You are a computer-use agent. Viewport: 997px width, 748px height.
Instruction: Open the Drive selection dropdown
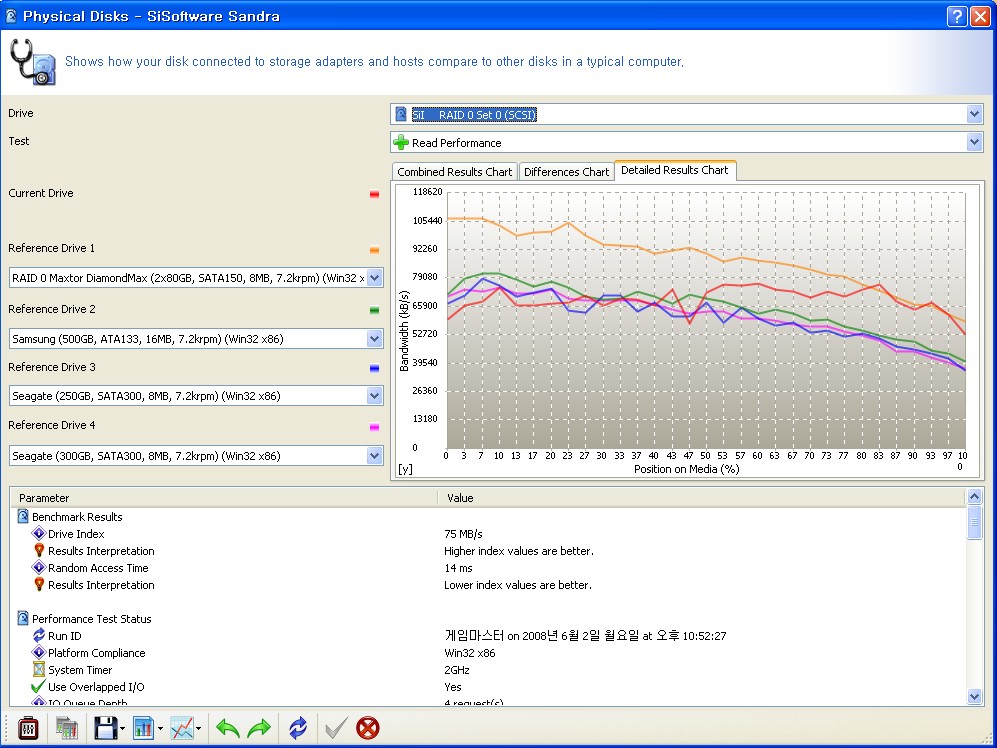(x=974, y=114)
